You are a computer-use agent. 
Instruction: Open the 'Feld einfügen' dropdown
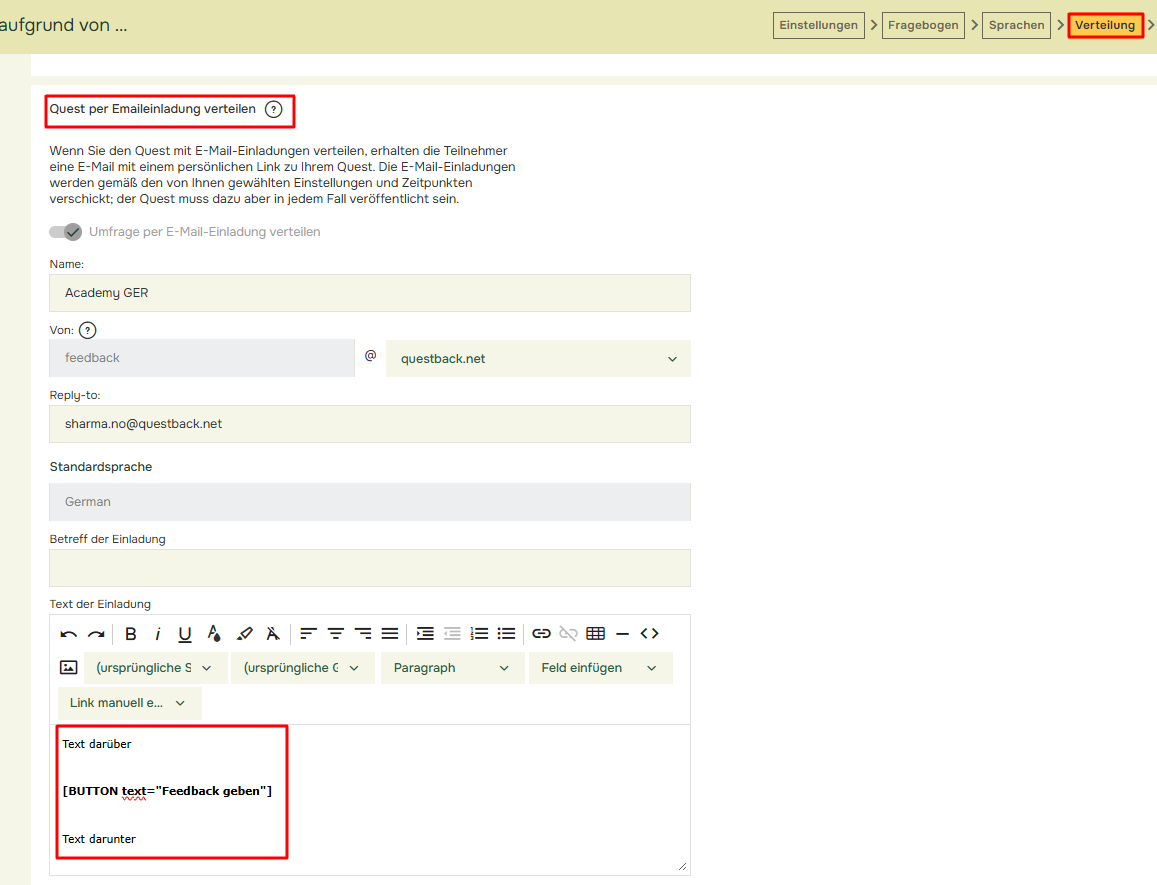click(x=599, y=668)
